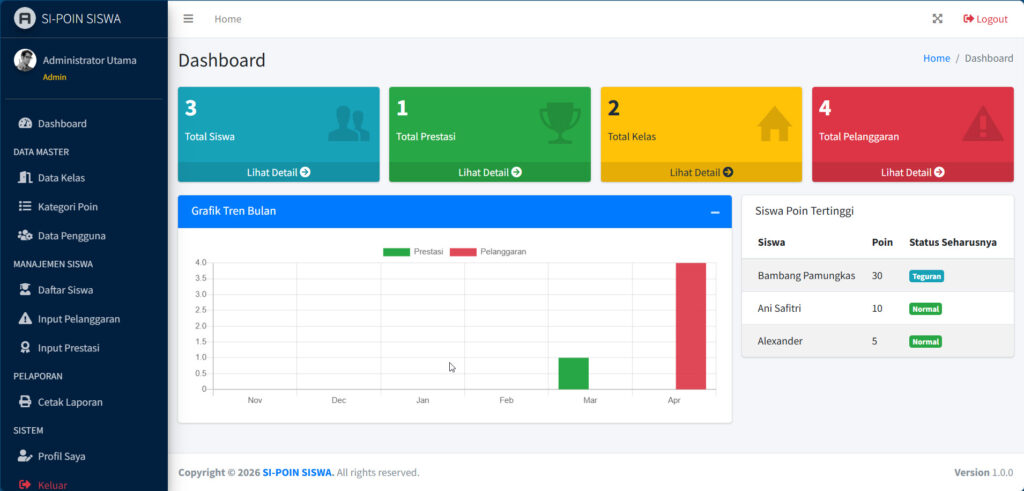Collapse the Grafik Tren Bulan card
Screen dimensions: 1024x491
(714, 212)
